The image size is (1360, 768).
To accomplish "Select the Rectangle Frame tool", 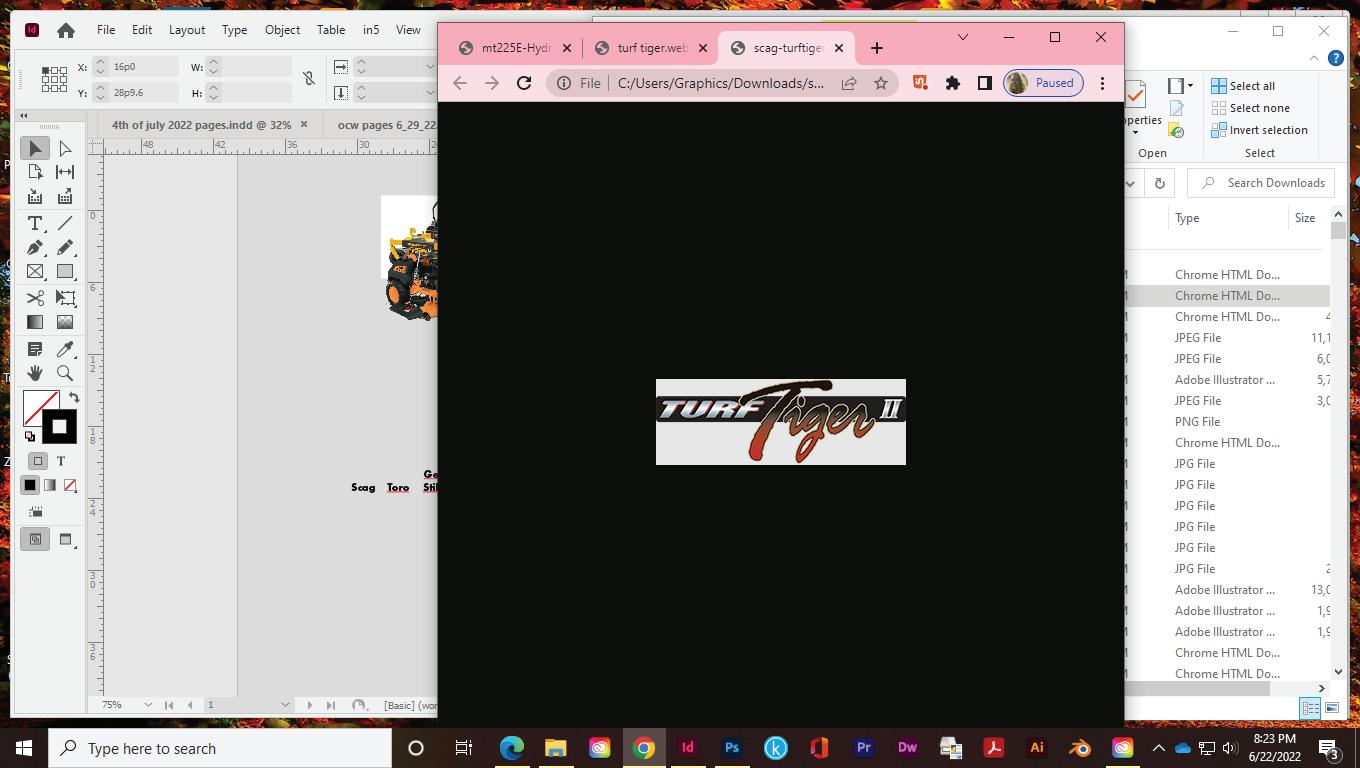I will pyautogui.click(x=35, y=271).
